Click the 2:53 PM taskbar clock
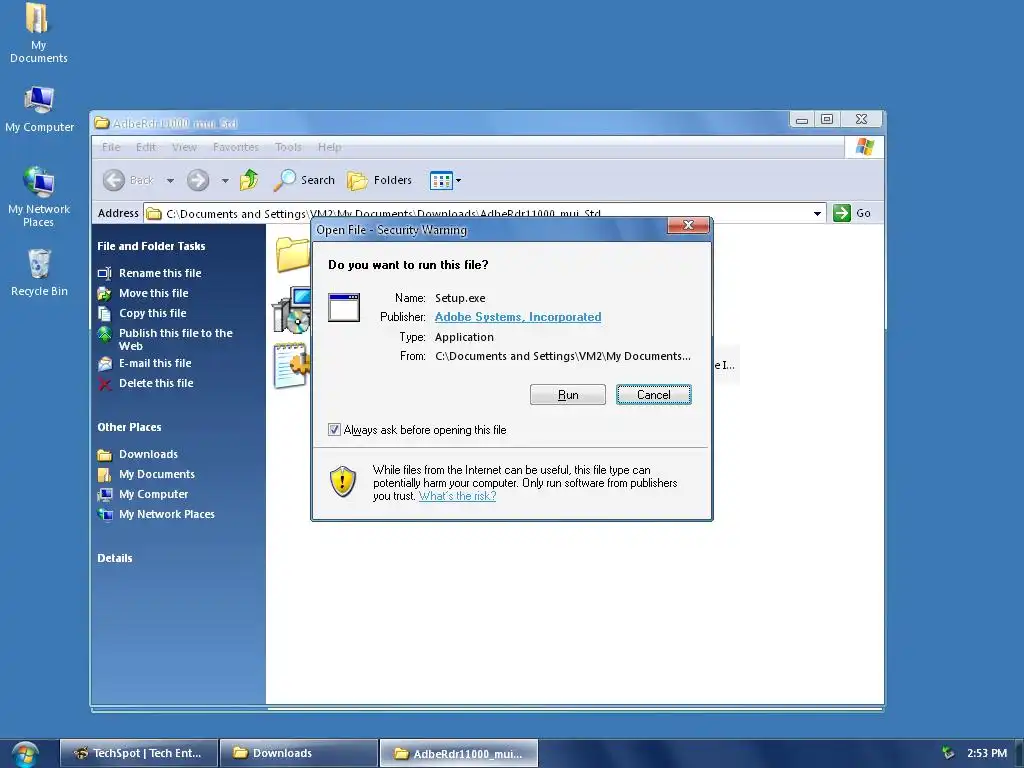 987,753
